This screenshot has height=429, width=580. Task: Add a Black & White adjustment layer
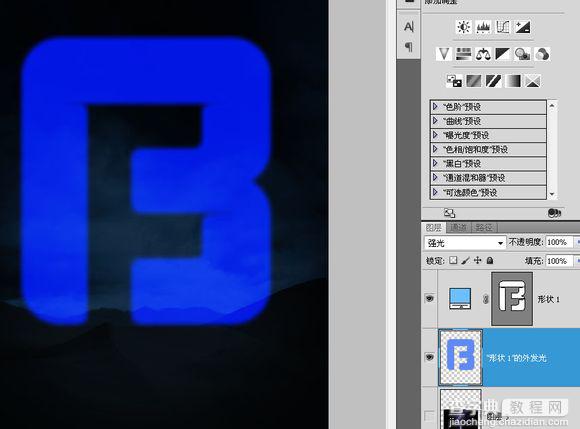coord(502,54)
